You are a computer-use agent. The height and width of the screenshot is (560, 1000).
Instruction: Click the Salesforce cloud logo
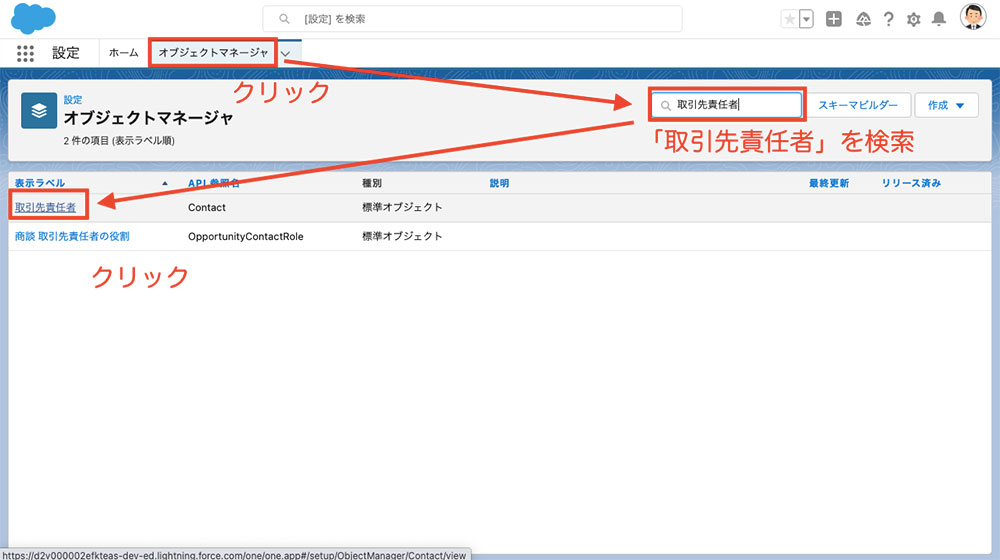tap(33, 18)
